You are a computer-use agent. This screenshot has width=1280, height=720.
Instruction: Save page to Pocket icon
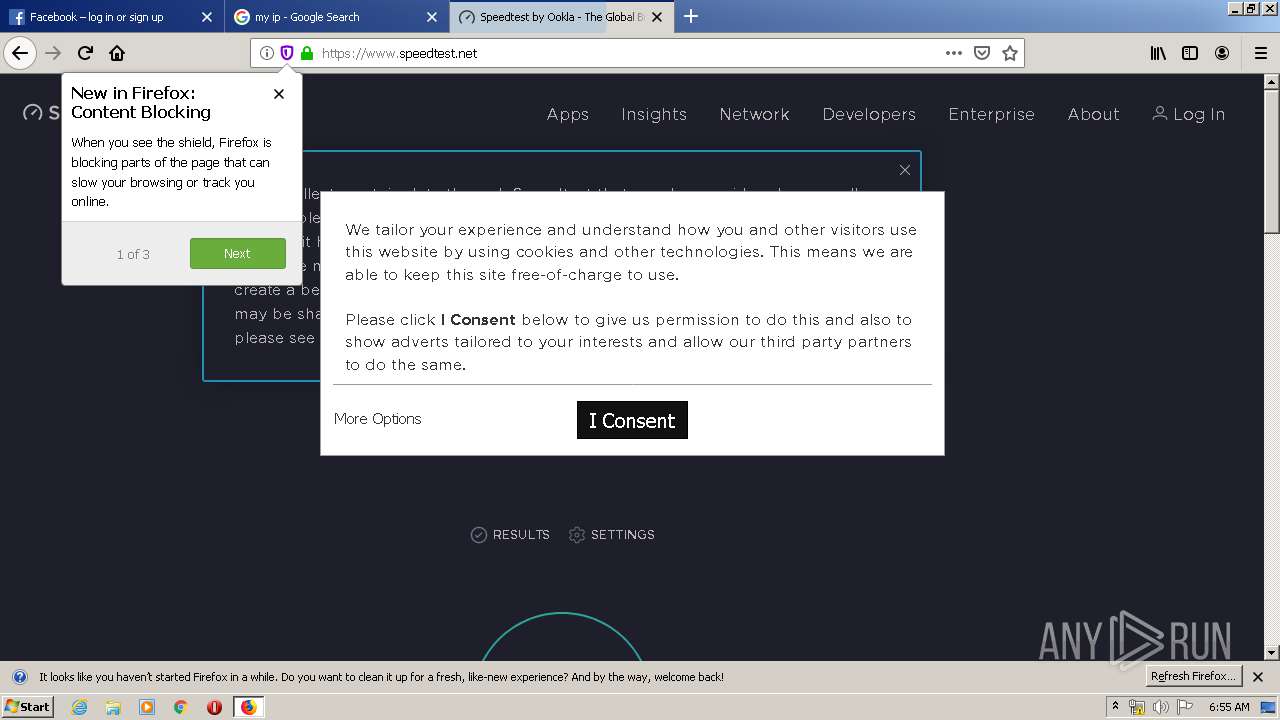982,53
